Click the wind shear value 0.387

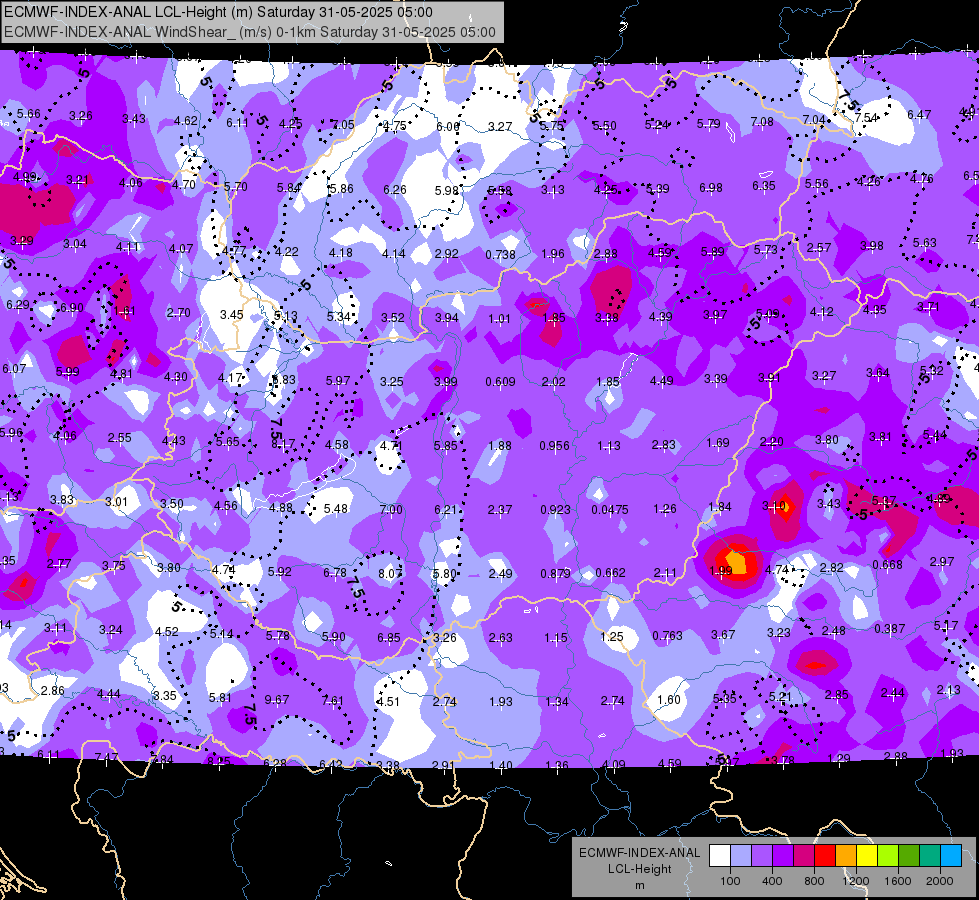[890, 628]
